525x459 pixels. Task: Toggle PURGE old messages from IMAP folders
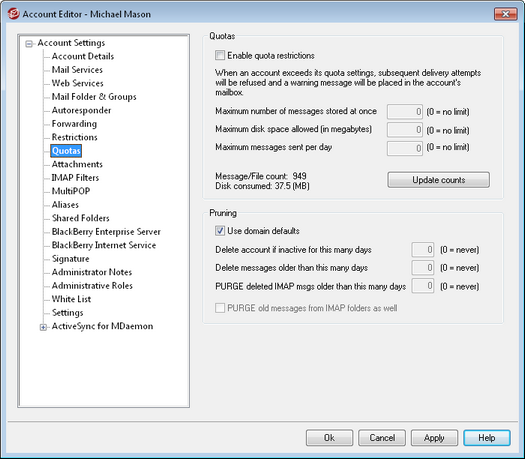pos(220,308)
